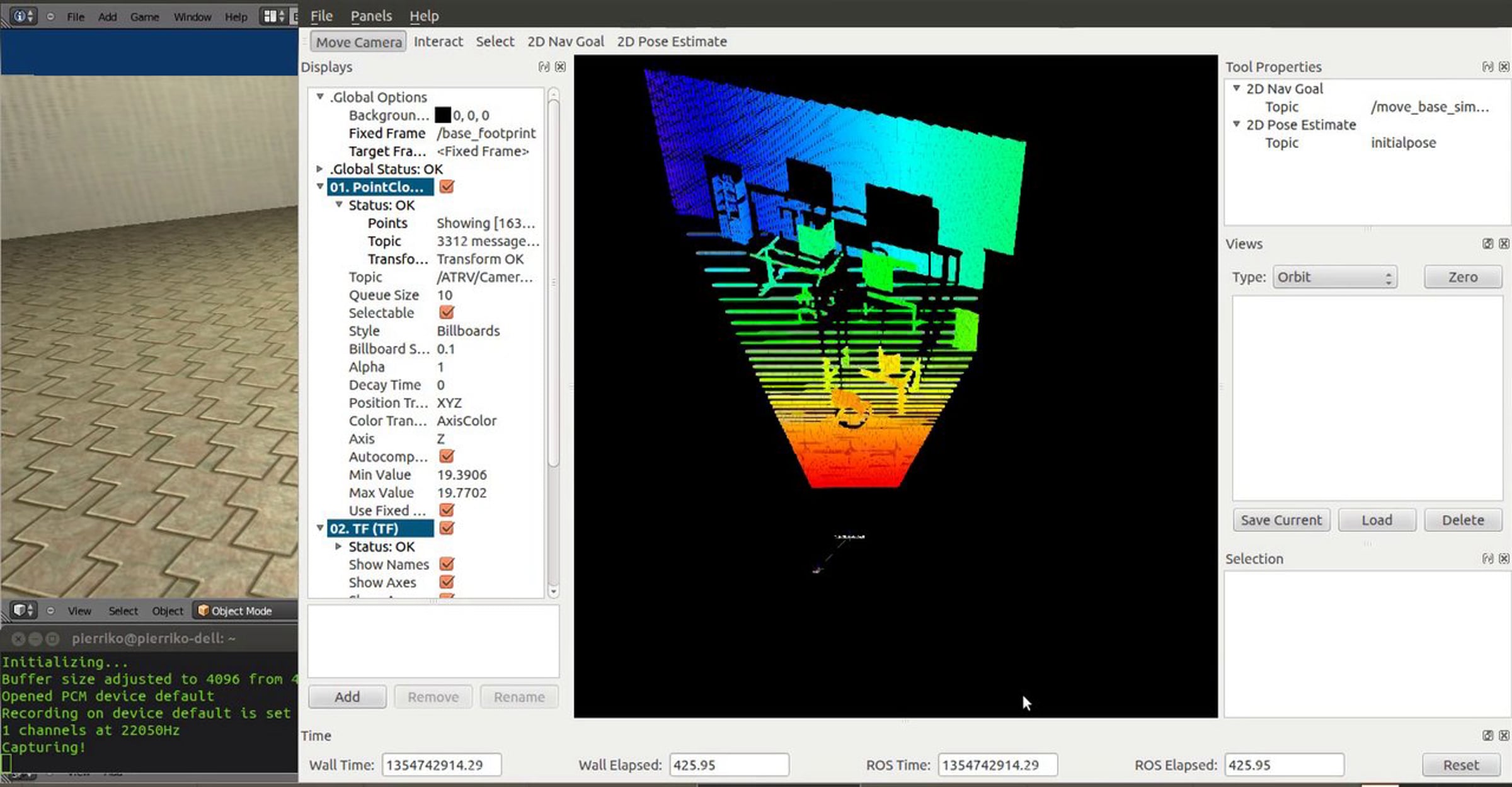Expand the Global Status: OK item
This screenshot has height=787, width=1512.
320,169
